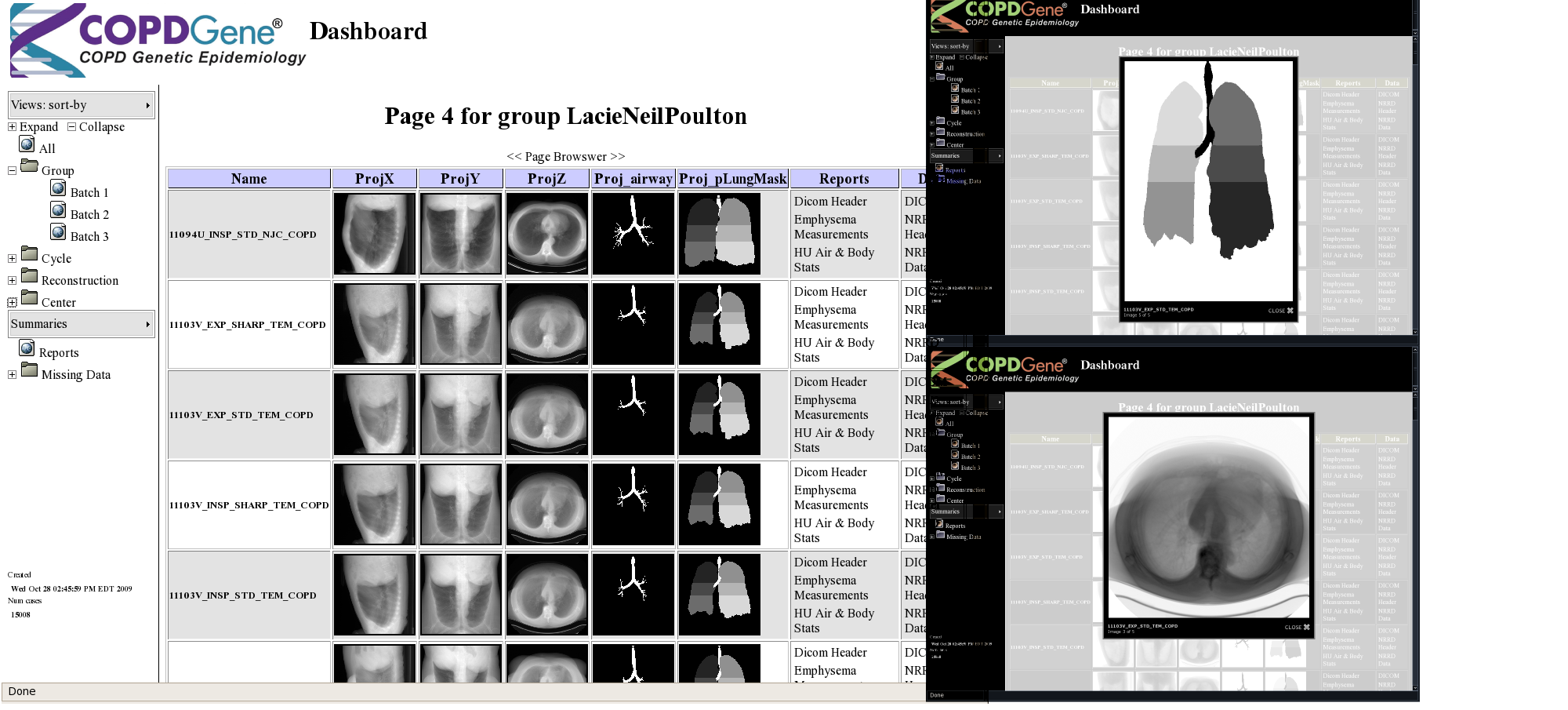
Task: Go to next page with >> link
Action: click(617, 157)
